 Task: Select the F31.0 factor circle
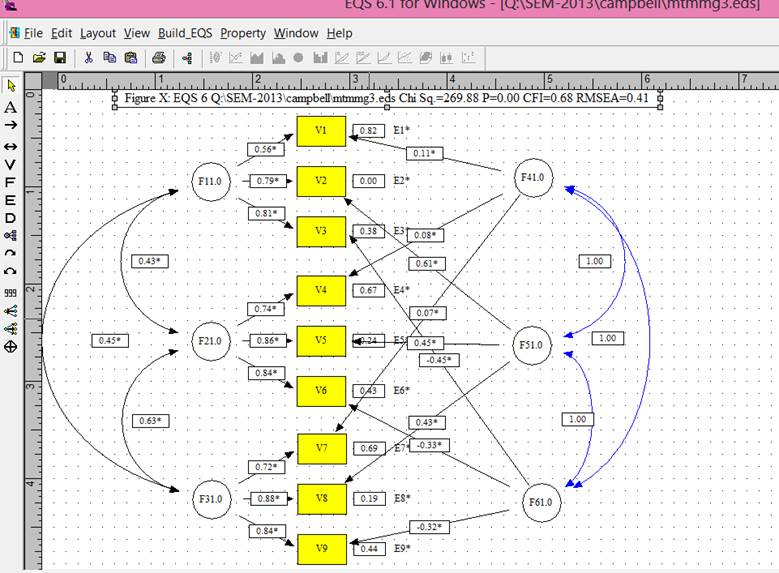[212, 499]
